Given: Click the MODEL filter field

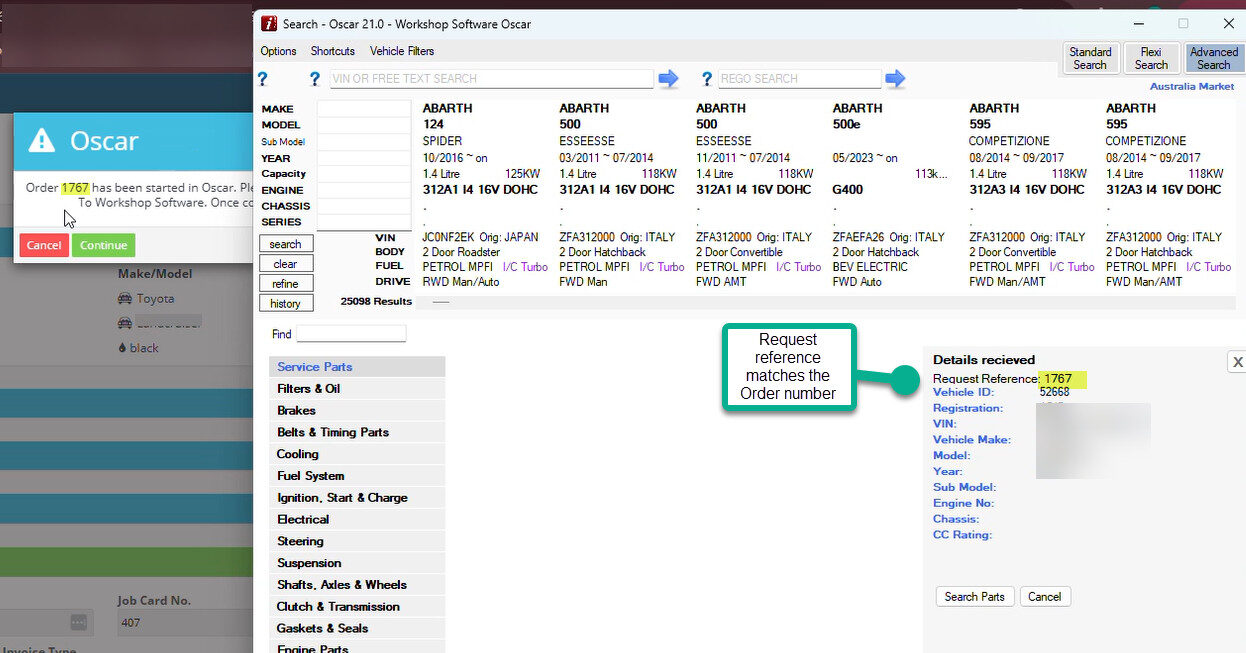Looking at the screenshot, I should coord(364,125).
